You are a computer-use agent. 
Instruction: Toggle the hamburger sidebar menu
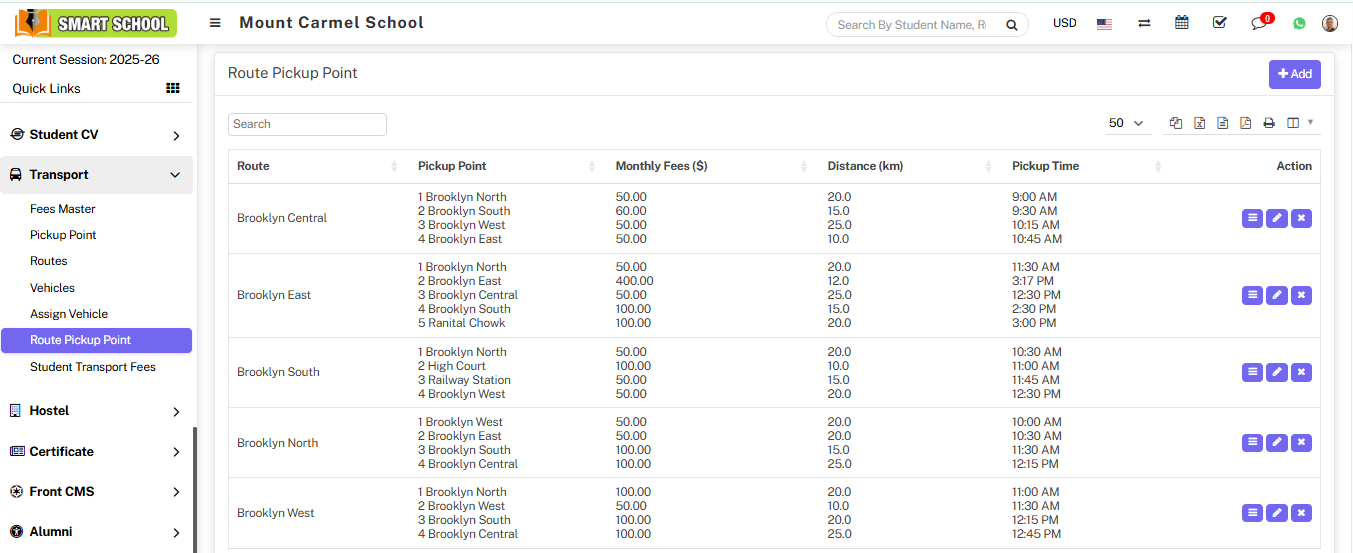pyautogui.click(x=215, y=23)
